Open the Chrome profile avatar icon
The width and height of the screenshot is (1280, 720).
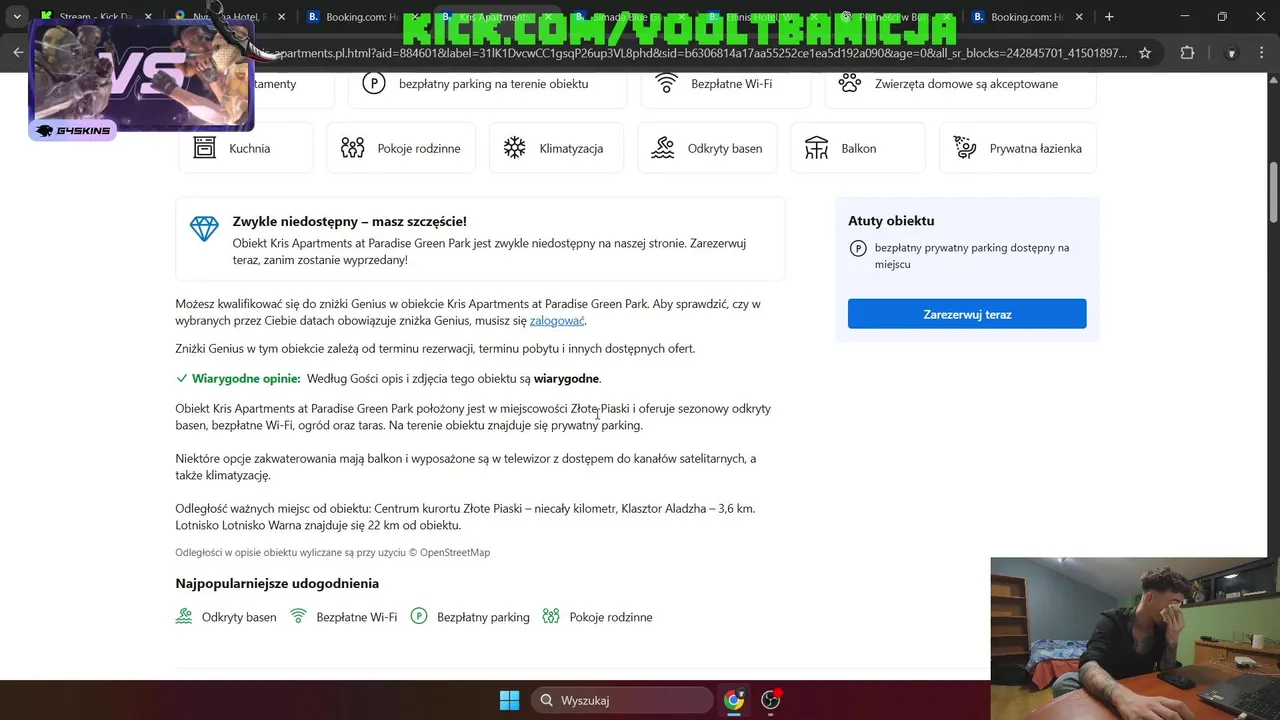[1232, 53]
